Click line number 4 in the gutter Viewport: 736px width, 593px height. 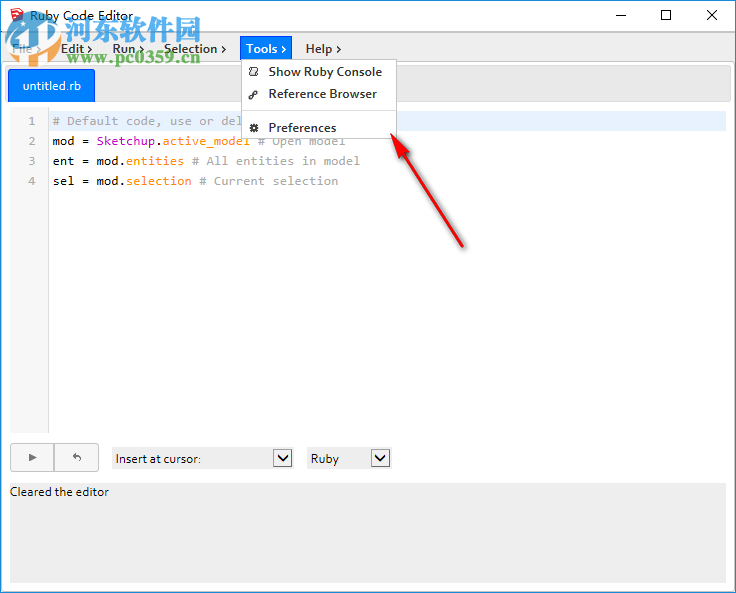pos(31,181)
